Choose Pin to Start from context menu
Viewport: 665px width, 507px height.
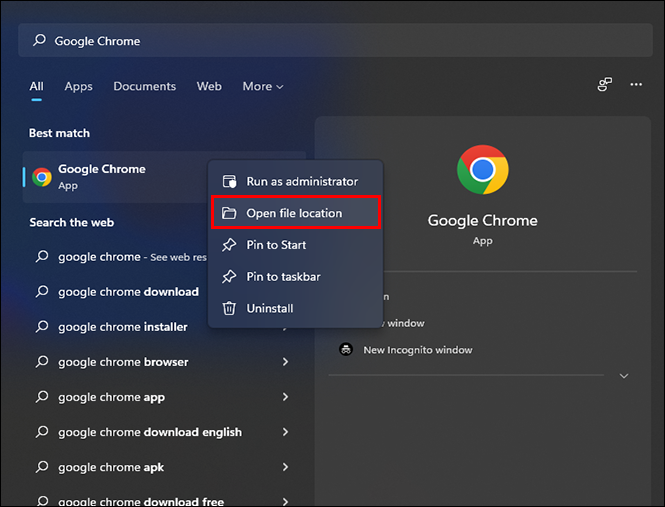coord(276,245)
